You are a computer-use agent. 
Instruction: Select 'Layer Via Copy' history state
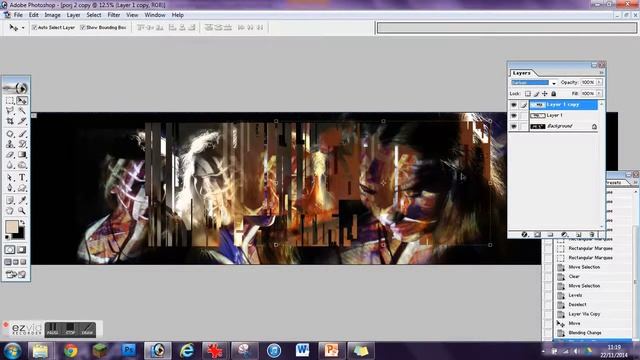[x=584, y=314]
